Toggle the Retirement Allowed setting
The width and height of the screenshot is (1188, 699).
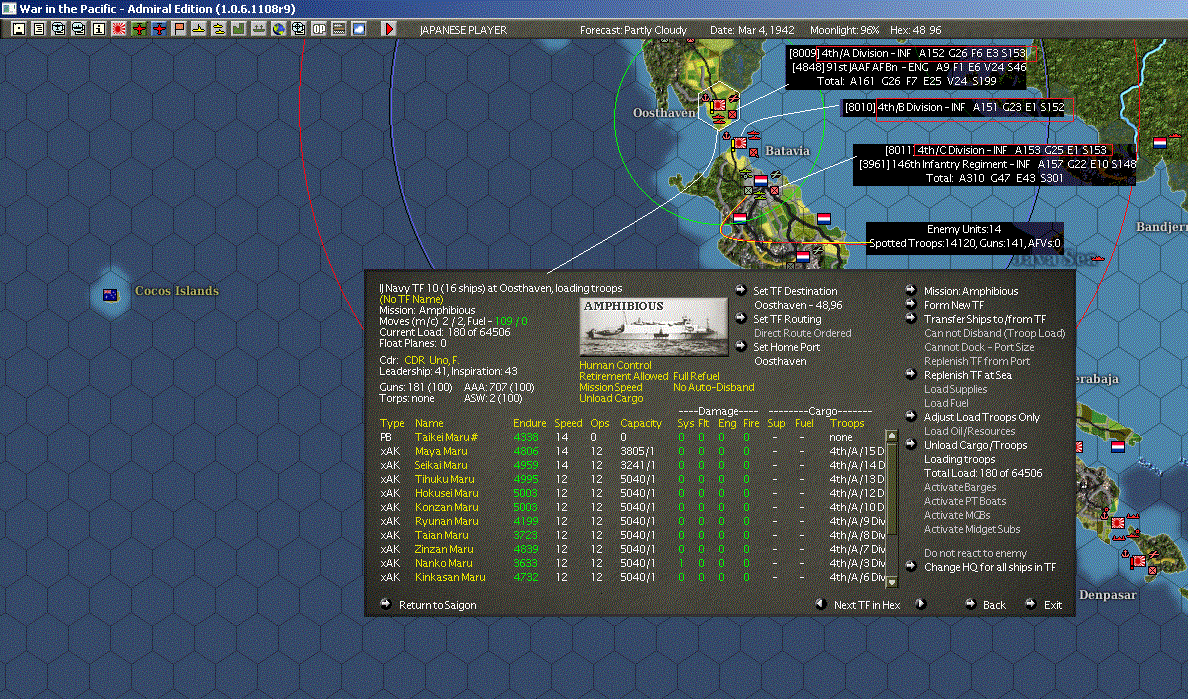[624, 376]
